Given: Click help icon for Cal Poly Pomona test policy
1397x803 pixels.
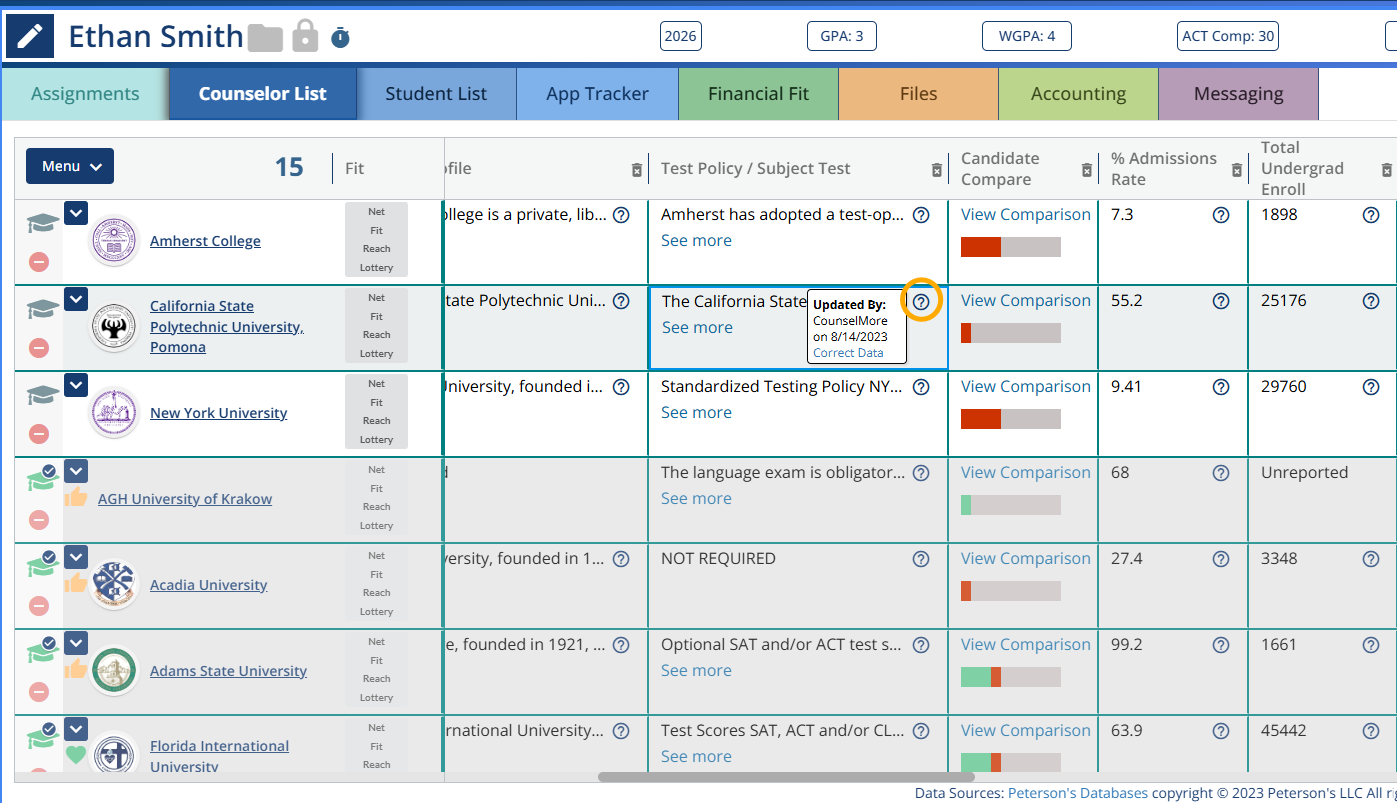Looking at the screenshot, I should [921, 301].
